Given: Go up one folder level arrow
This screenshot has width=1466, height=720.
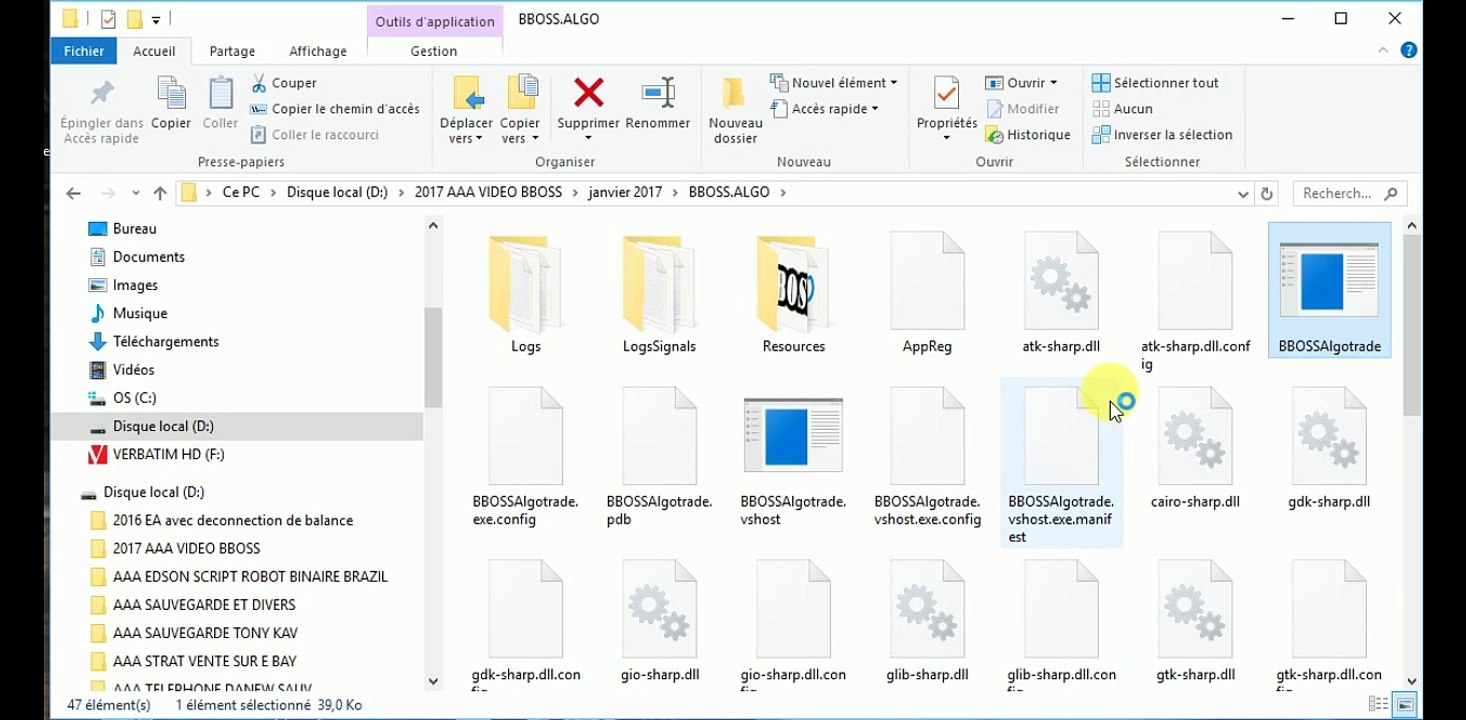Looking at the screenshot, I should (x=160, y=193).
